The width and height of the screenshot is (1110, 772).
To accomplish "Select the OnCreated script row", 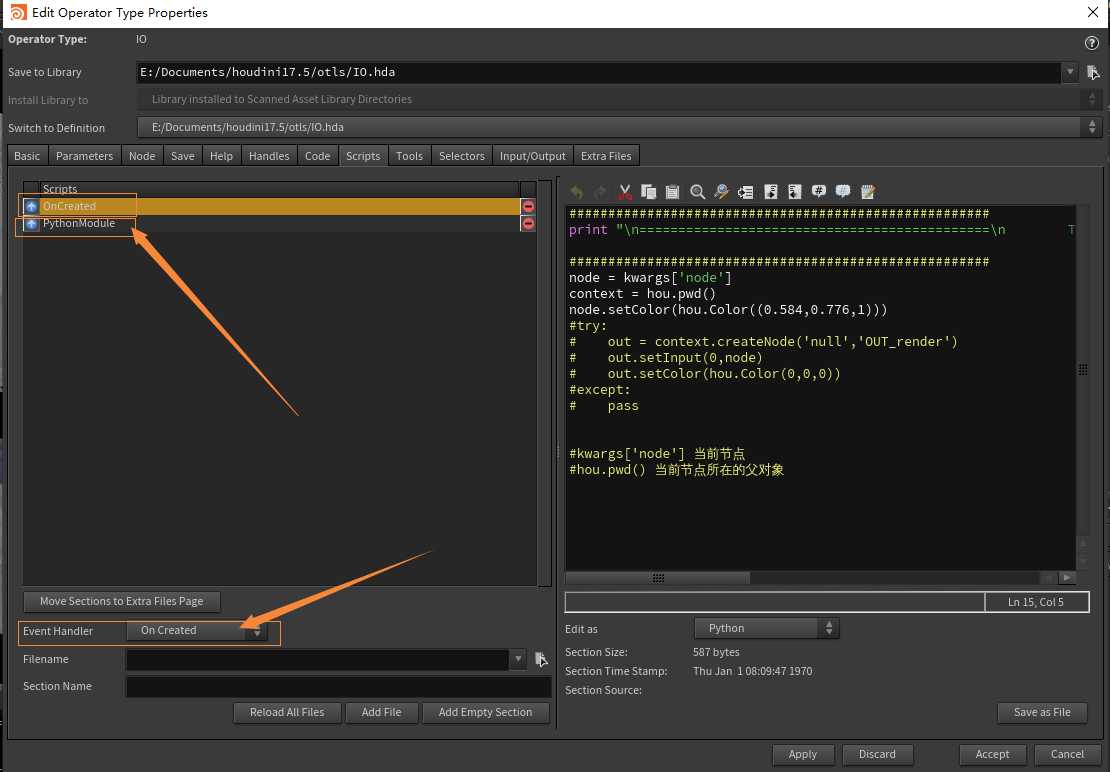I will [x=280, y=206].
